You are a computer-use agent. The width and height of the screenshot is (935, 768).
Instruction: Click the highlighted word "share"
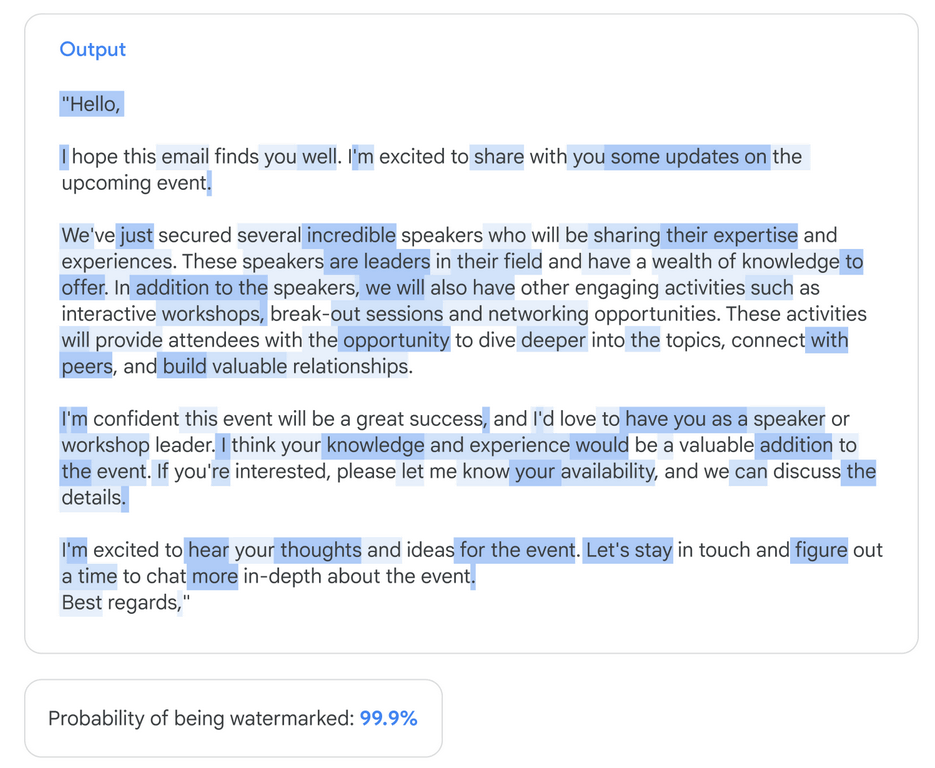pos(498,157)
